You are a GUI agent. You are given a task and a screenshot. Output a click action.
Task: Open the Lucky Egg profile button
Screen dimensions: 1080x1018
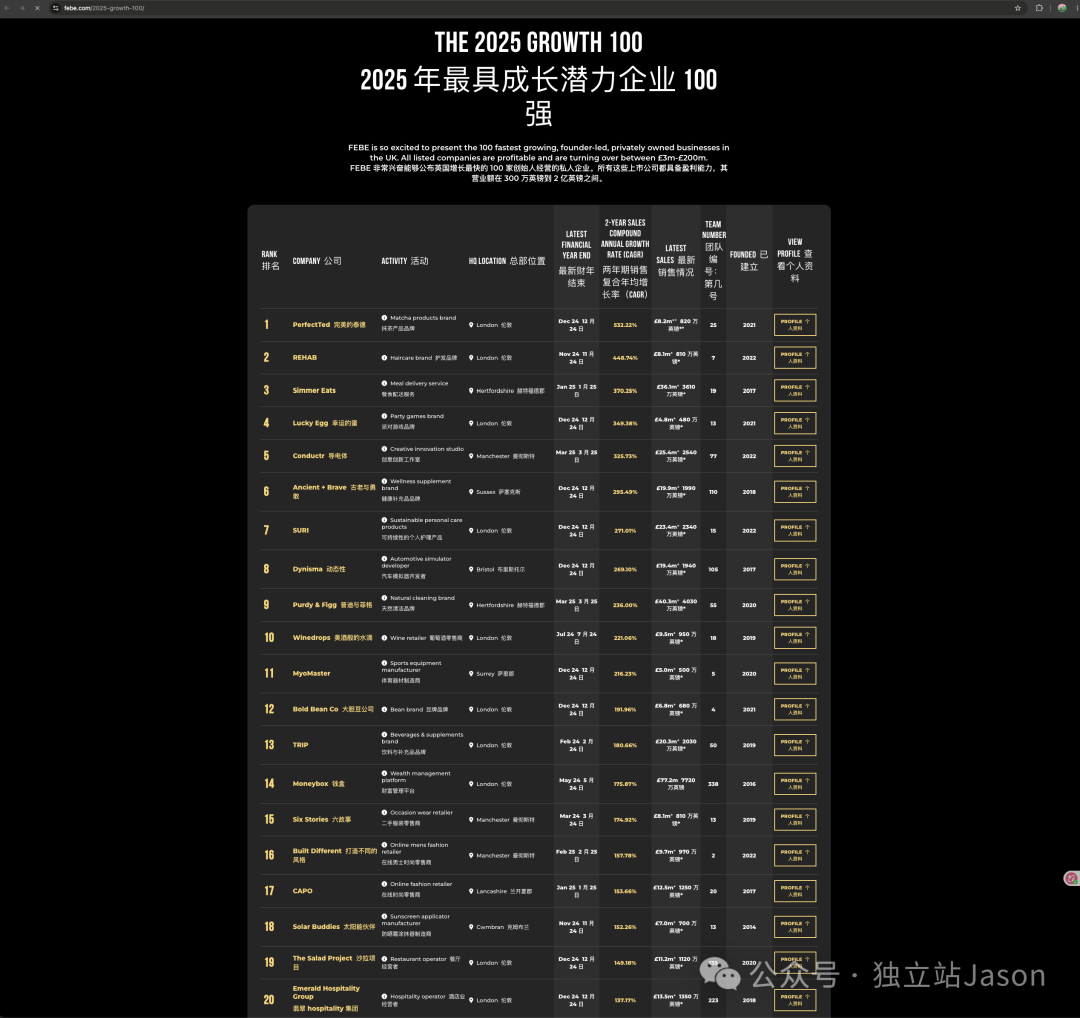pos(795,423)
